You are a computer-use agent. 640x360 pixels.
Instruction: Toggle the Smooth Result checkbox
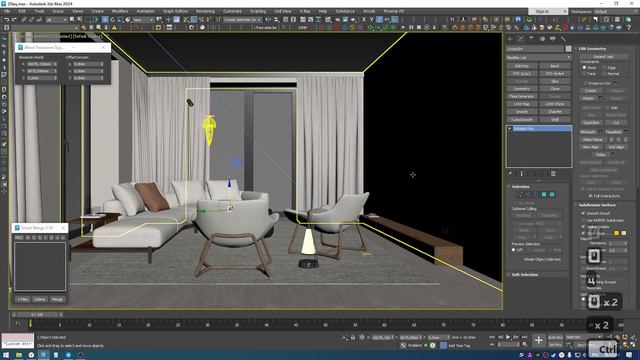583,213
